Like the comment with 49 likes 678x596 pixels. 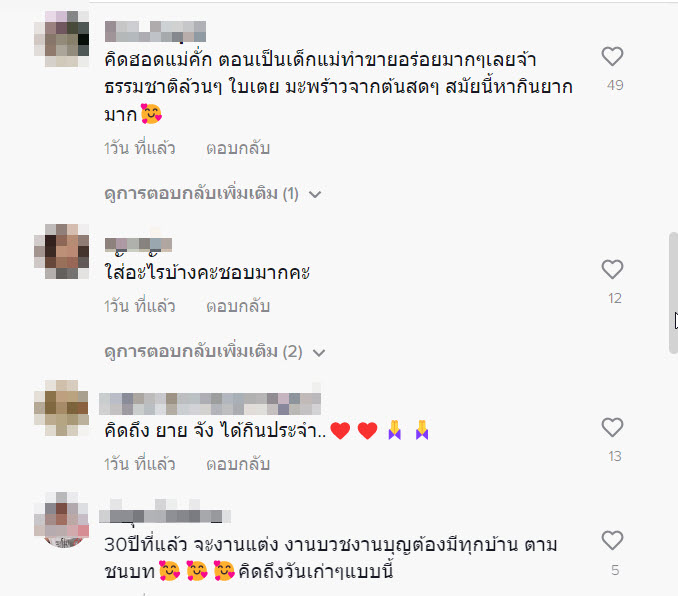pyautogui.click(x=612, y=56)
